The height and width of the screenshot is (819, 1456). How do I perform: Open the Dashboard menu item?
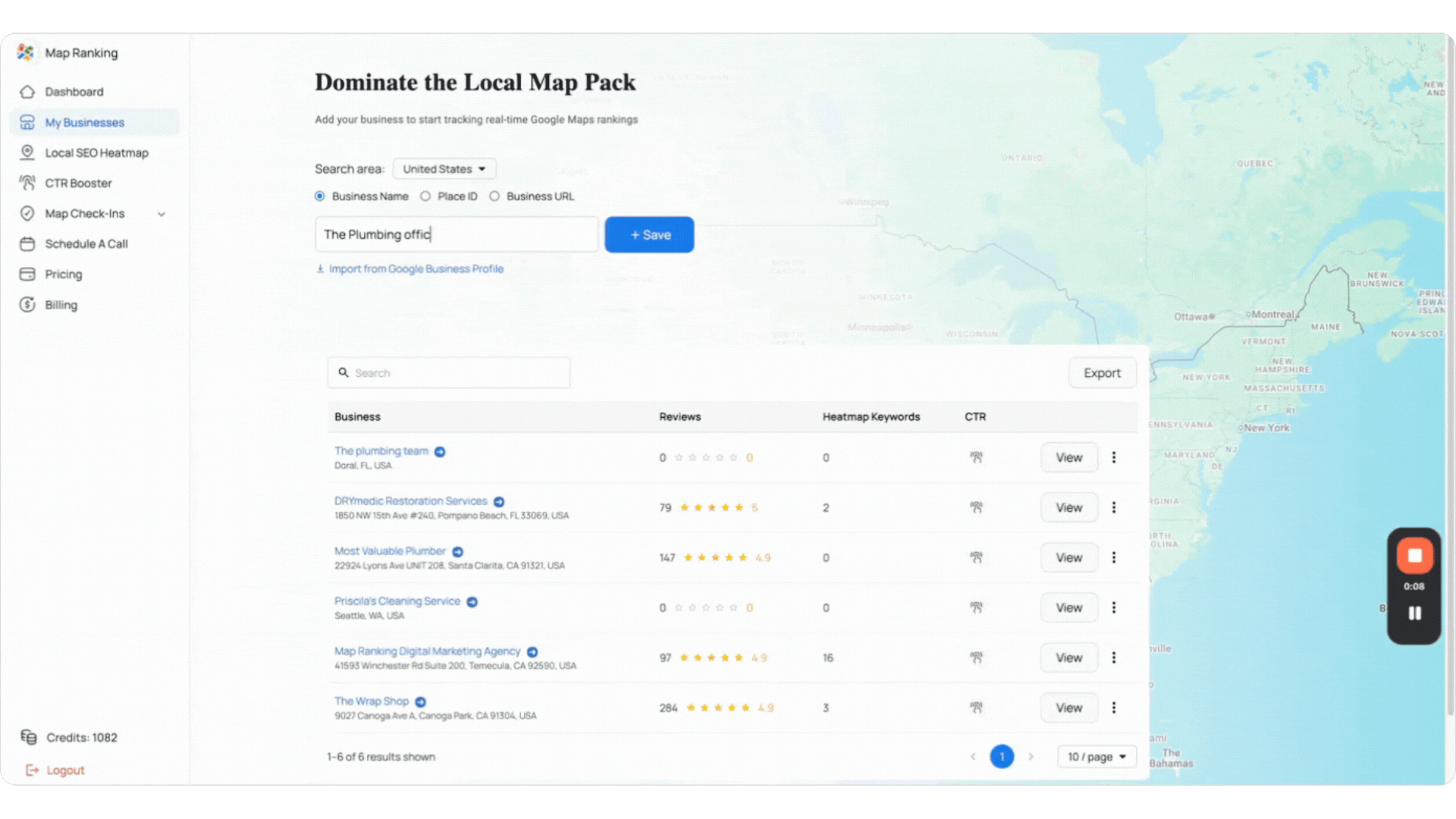click(74, 92)
